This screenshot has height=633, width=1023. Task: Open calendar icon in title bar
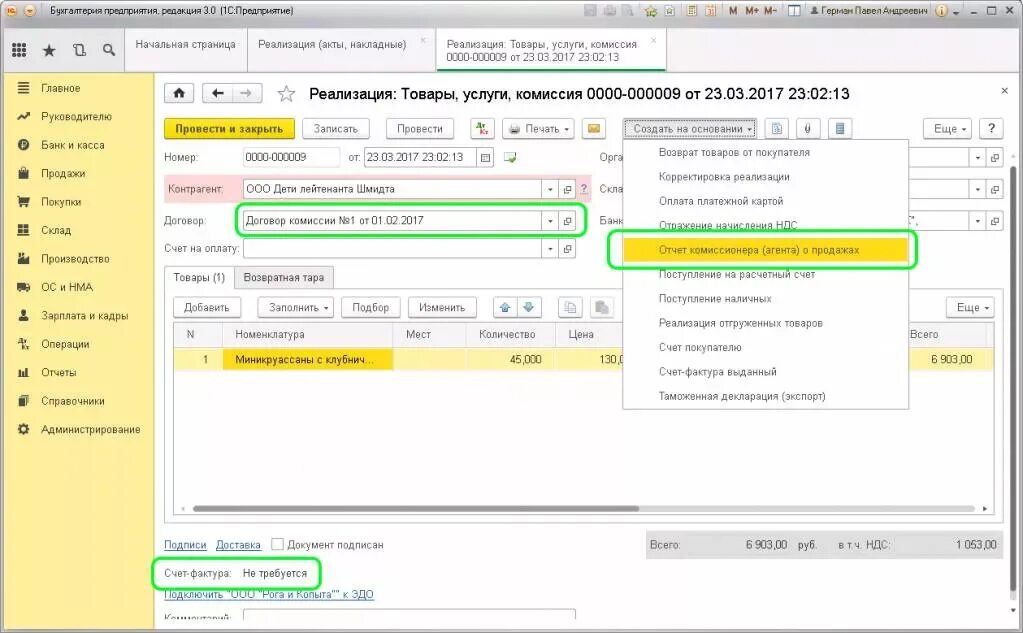point(711,11)
